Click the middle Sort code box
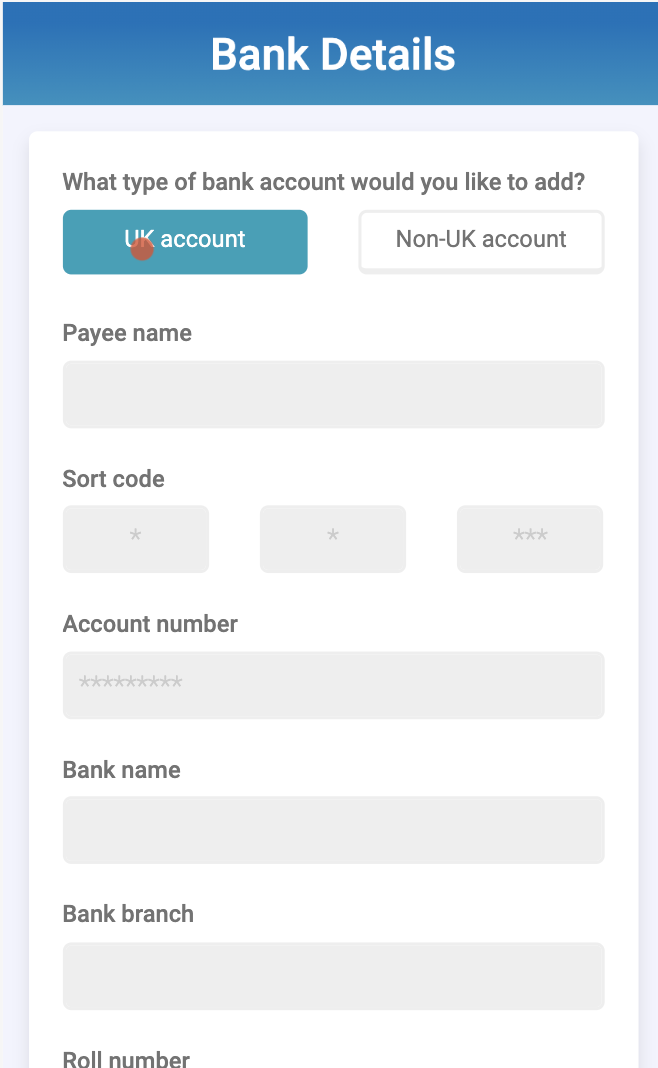Image resolution: width=658 pixels, height=1068 pixels. pyautogui.click(x=333, y=539)
